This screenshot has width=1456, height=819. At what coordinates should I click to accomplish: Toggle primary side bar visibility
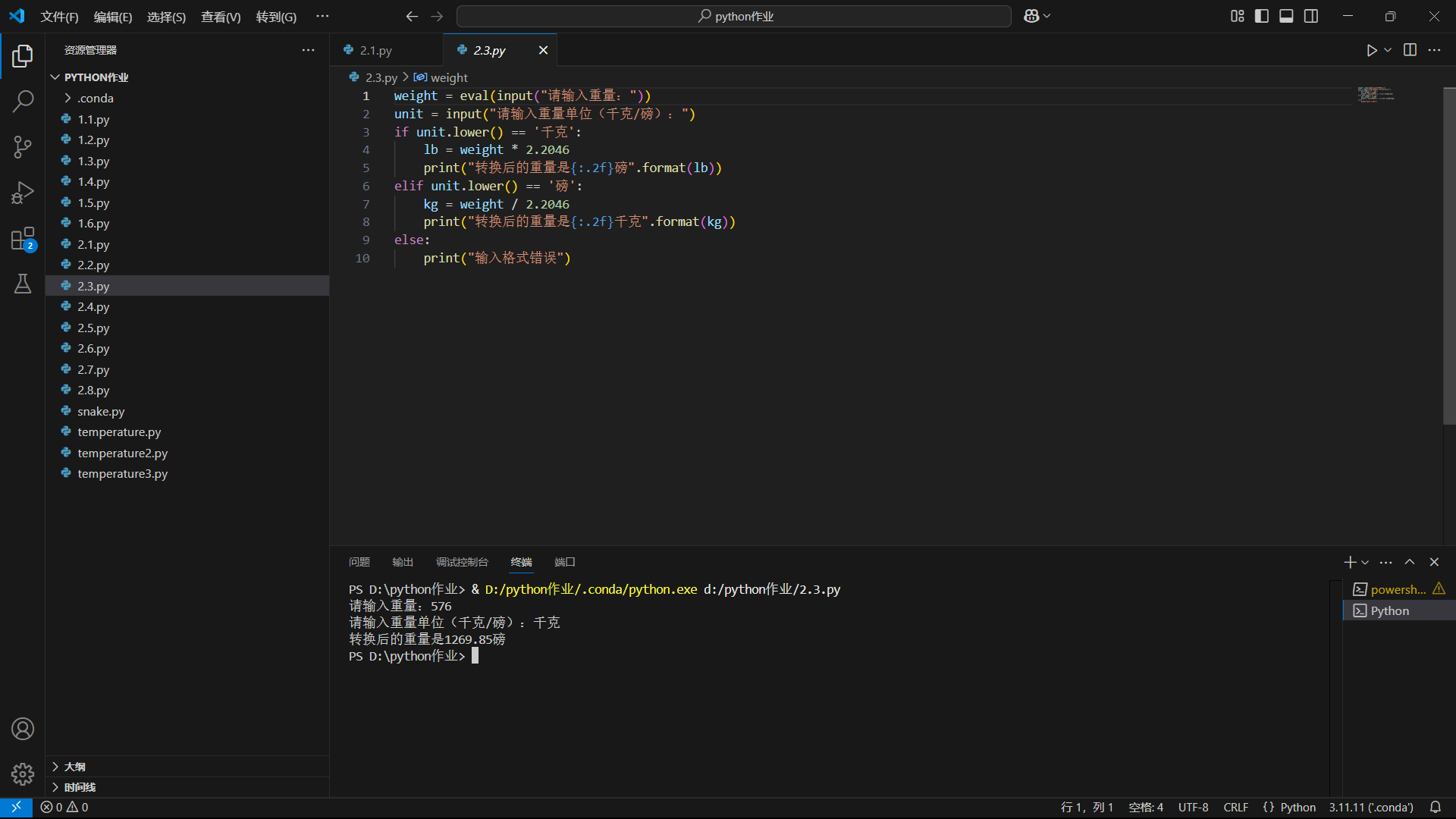(x=1262, y=16)
